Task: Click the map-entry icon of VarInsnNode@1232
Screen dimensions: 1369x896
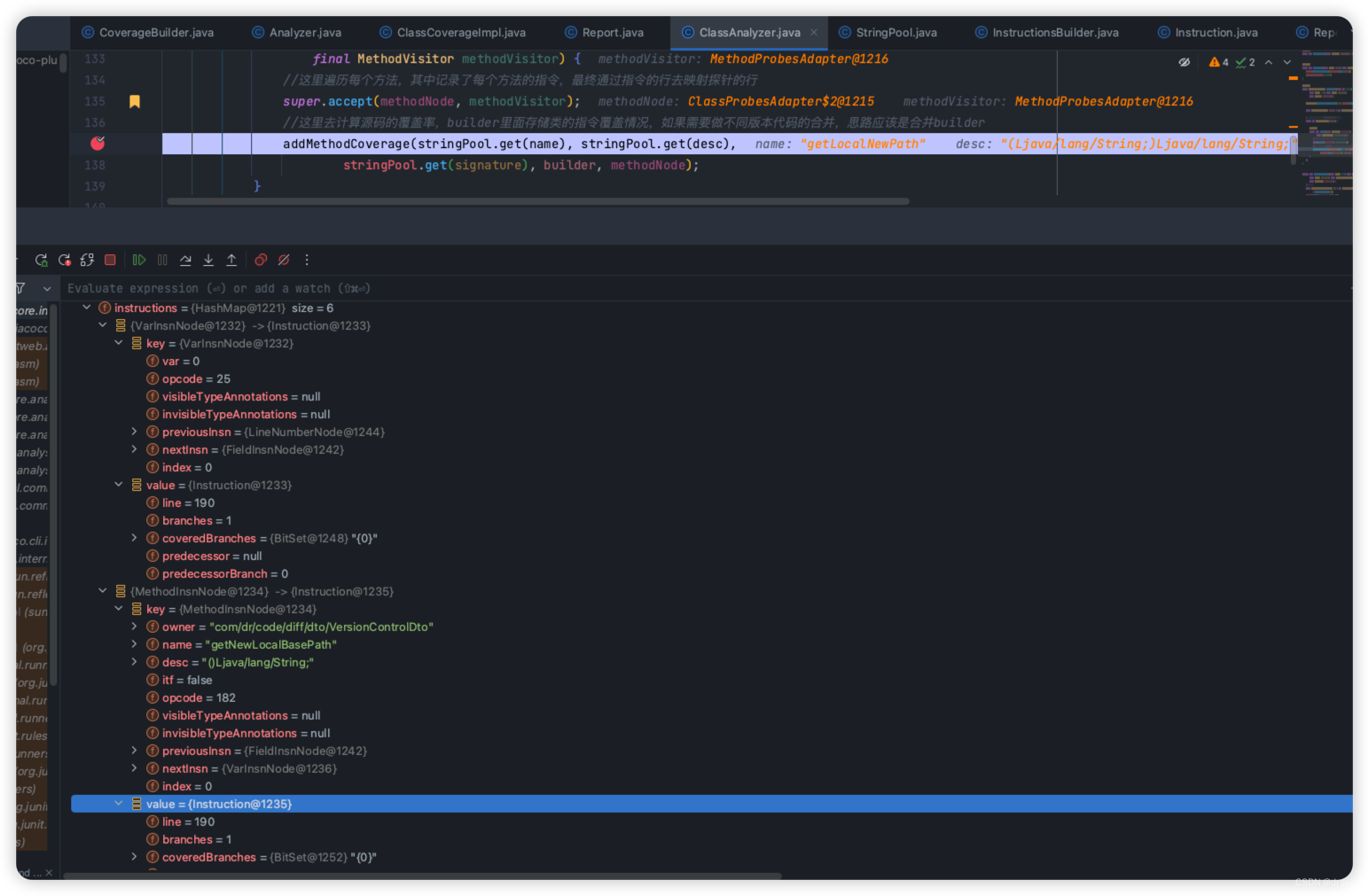Action: (x=121, y=325)
